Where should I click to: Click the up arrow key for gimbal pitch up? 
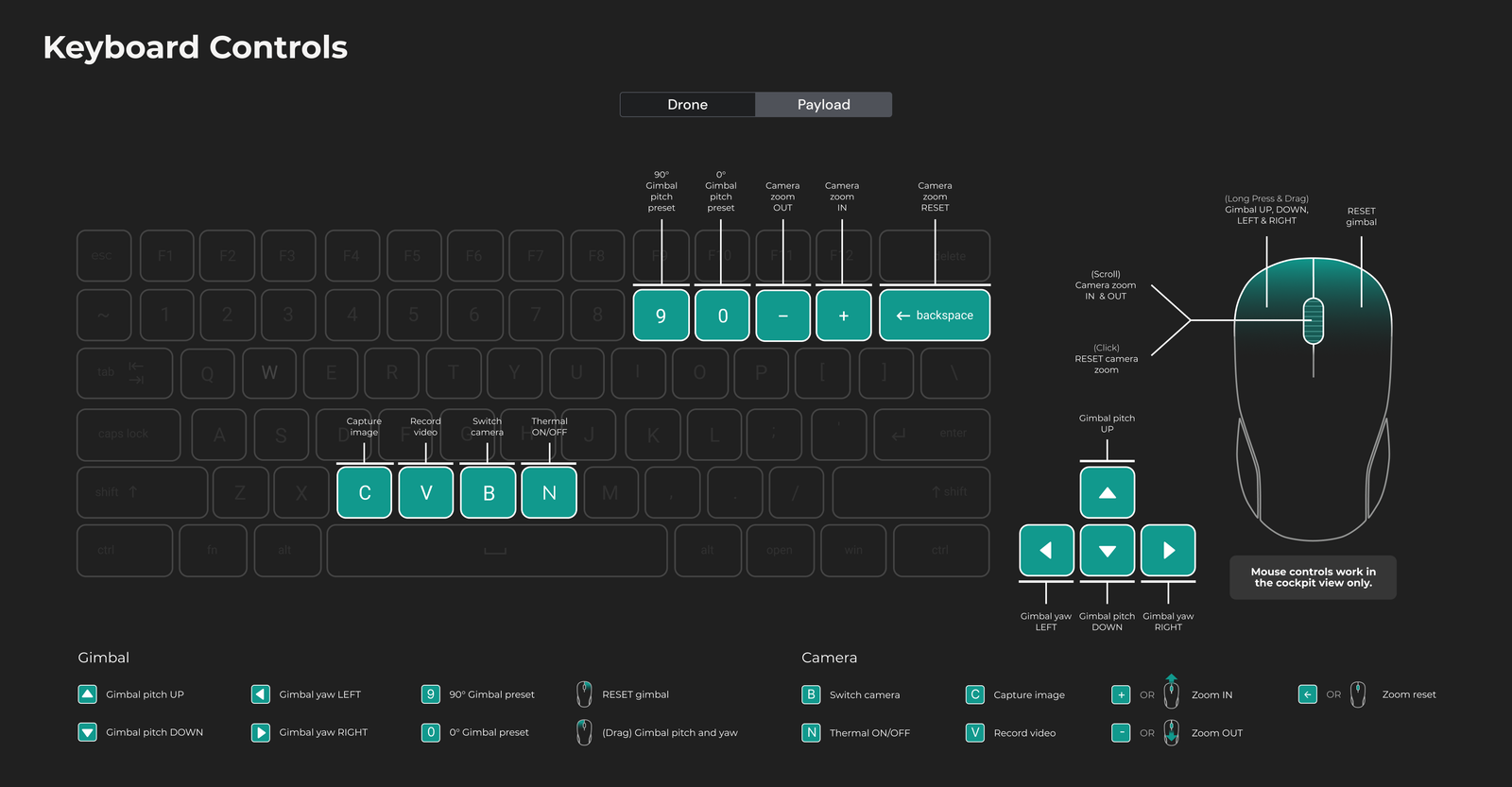1108,492
